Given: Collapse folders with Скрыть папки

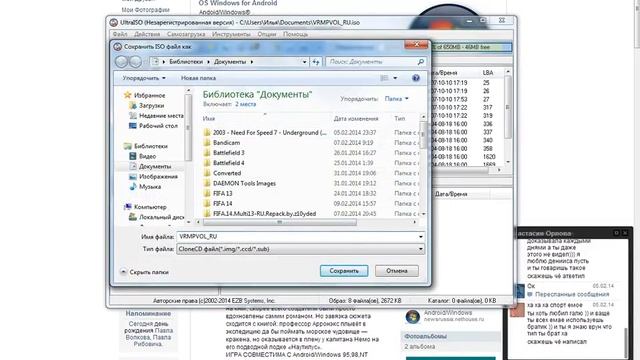Looking at the screenshot, I should (x=144, y=272).
